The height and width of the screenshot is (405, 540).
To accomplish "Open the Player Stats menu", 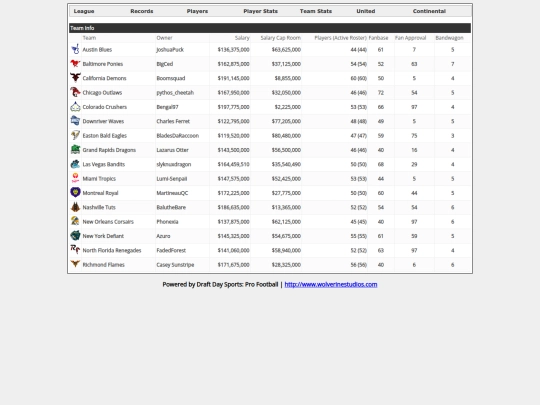I will click(261, 11).
